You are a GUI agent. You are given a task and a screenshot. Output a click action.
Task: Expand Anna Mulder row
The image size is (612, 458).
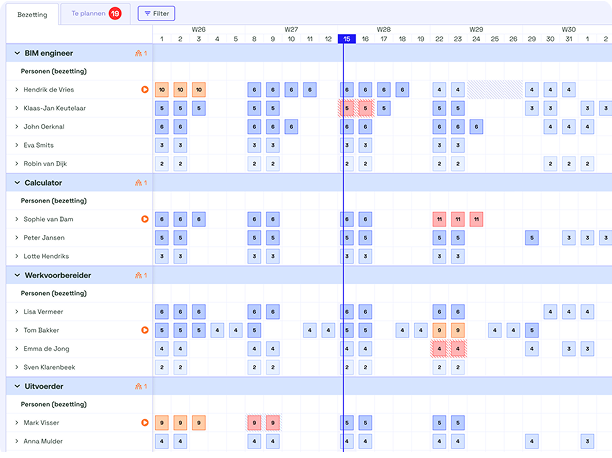pyautogui.click(x=16, y=441)
